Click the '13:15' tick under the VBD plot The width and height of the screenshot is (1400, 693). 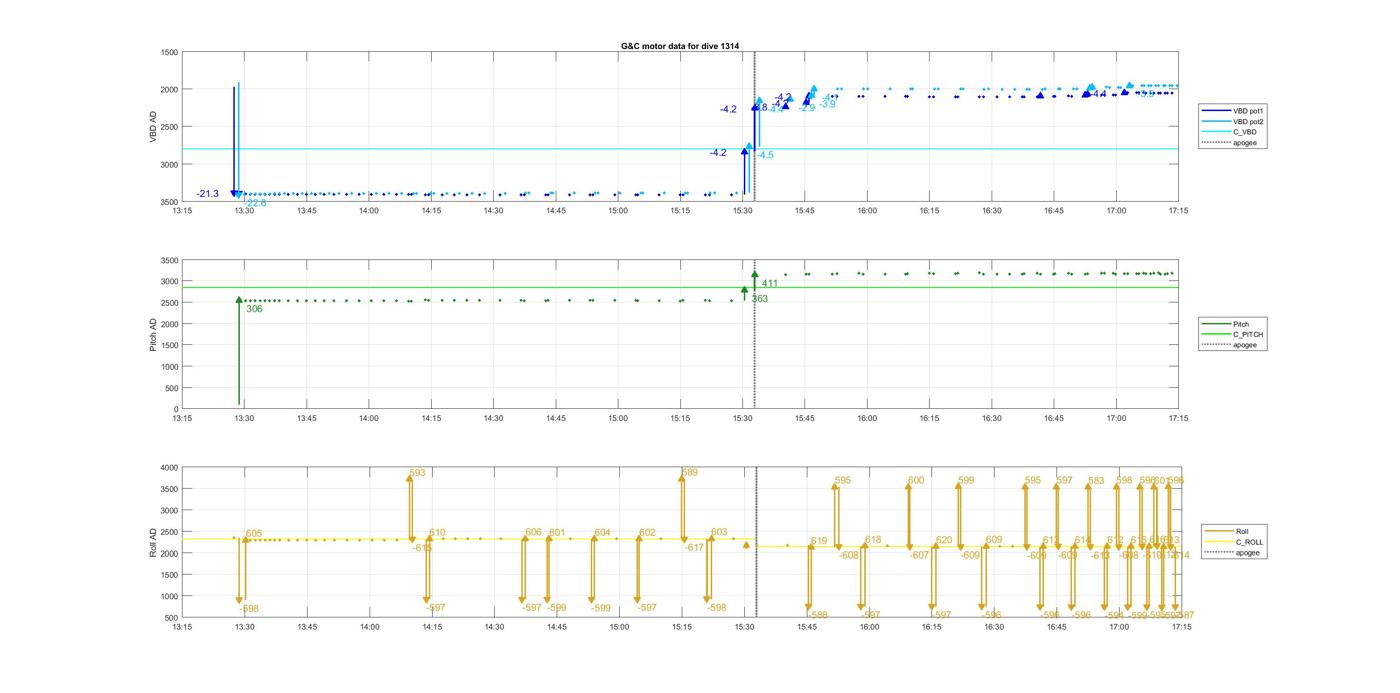click(x=182, y=210)
